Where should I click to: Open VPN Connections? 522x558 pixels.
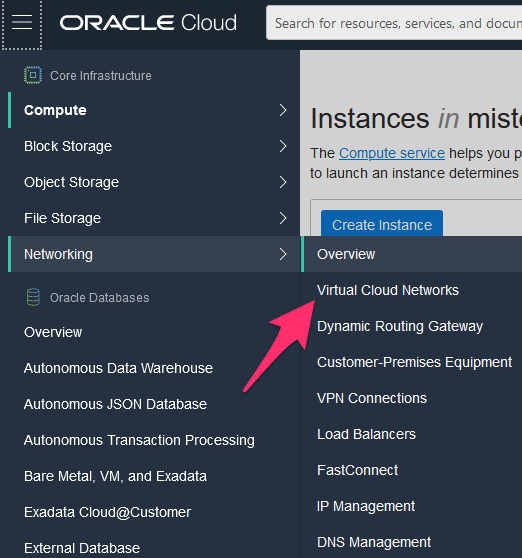click(x=411, y=398)
